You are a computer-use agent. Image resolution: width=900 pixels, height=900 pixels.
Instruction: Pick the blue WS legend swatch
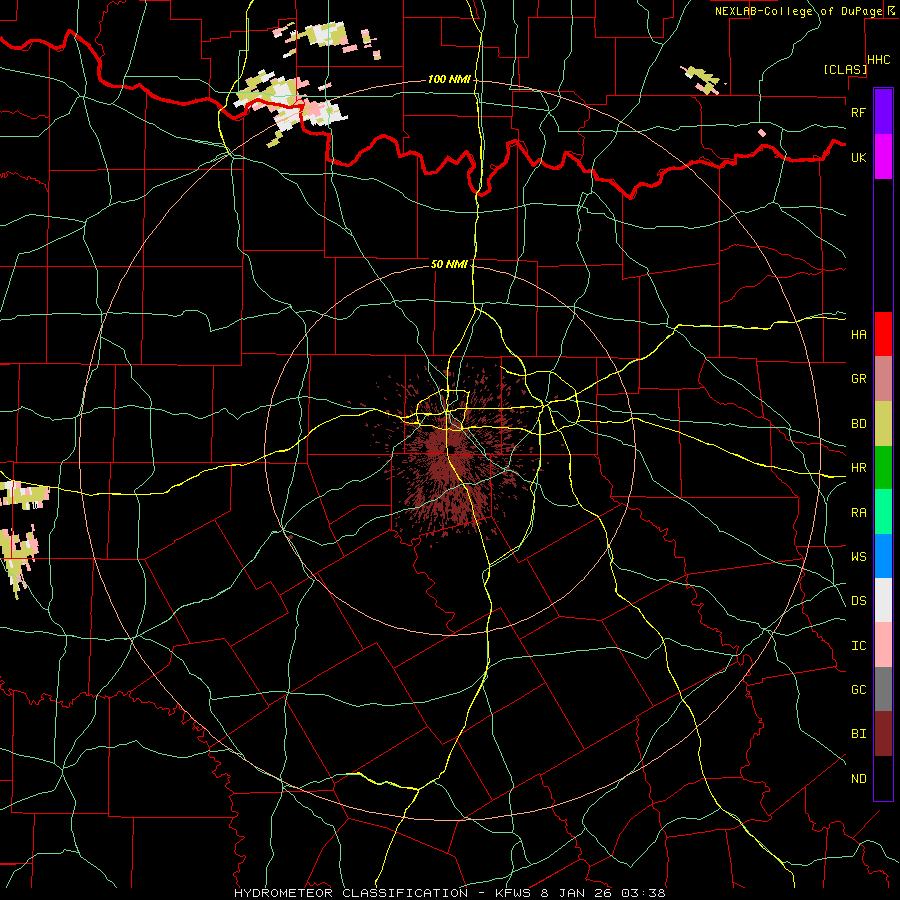tap(883, 556)
